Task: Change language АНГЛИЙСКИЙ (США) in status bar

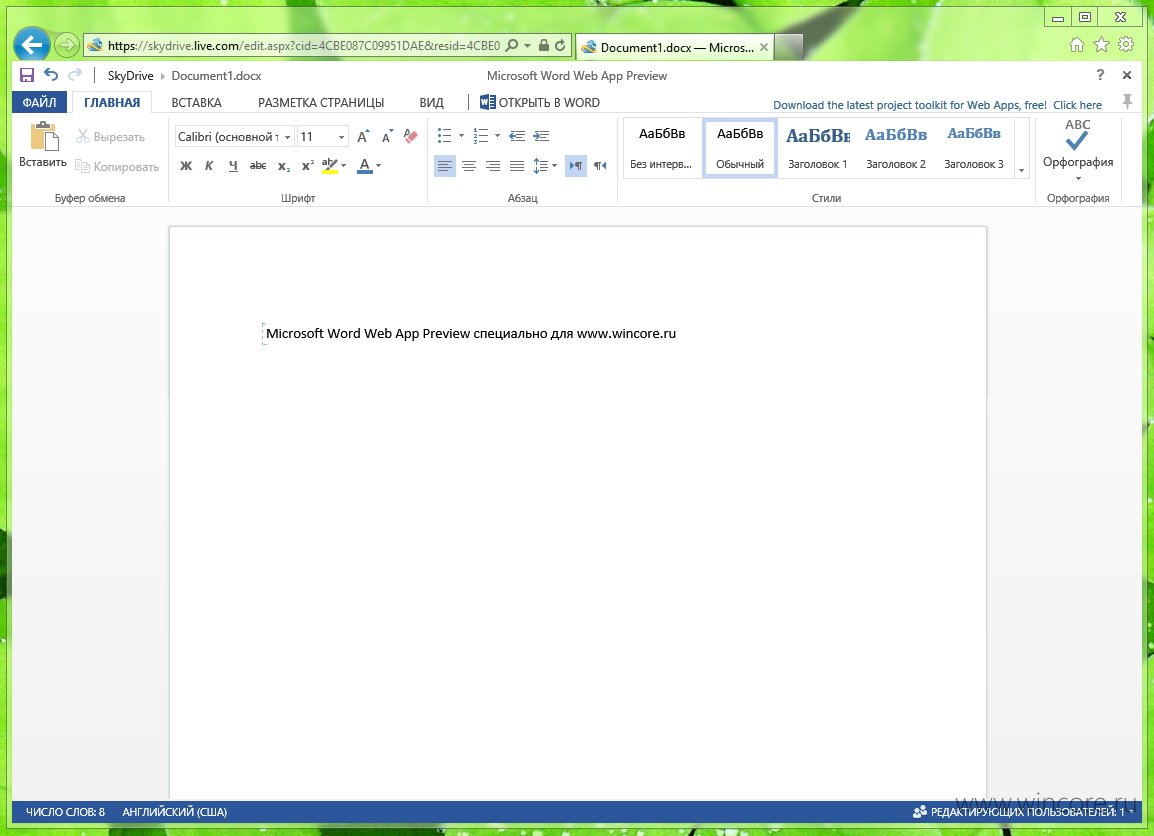Action: point(174,812)
